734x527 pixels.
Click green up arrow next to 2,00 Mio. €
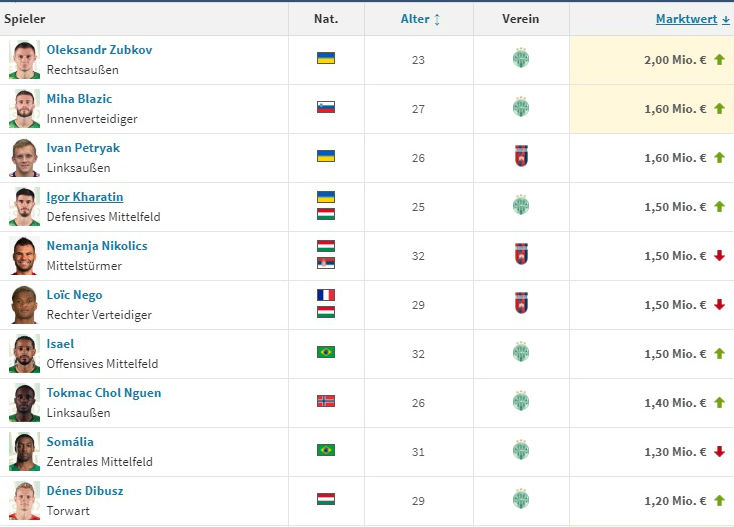click(718, 60)
